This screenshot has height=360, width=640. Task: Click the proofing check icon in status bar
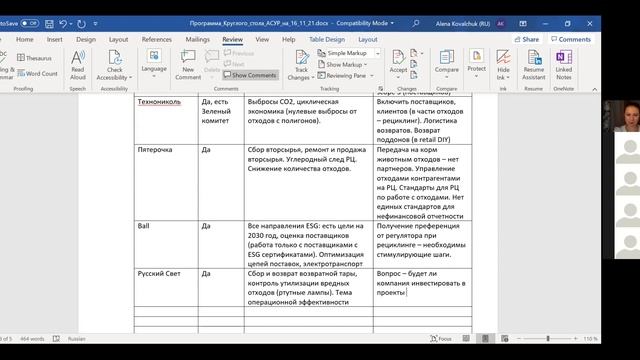(56, 339)
